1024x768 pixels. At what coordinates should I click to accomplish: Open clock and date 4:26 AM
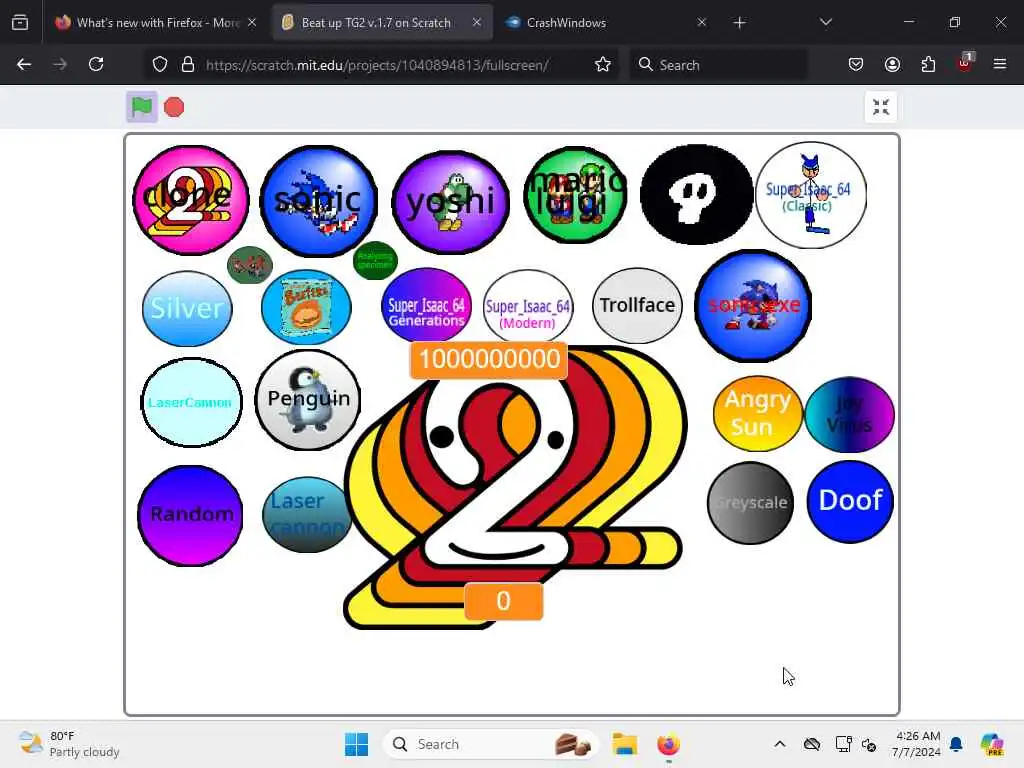tap(917, 744)
